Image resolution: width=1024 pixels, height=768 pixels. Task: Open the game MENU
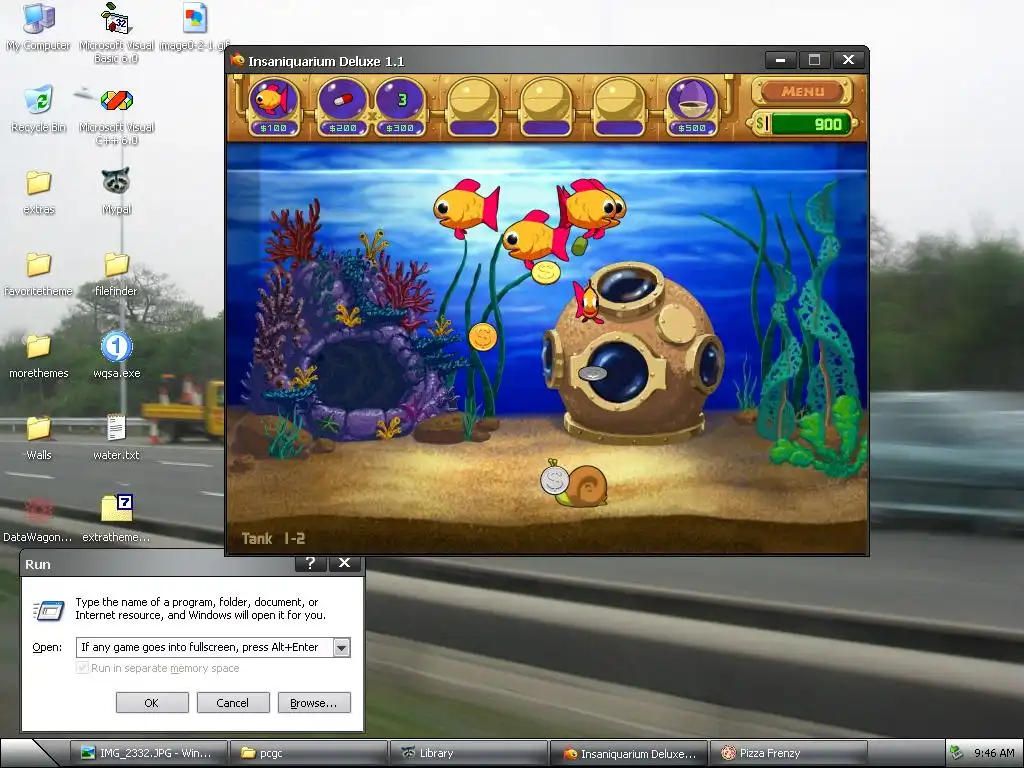pyautogui.click(x=803, y=91)
